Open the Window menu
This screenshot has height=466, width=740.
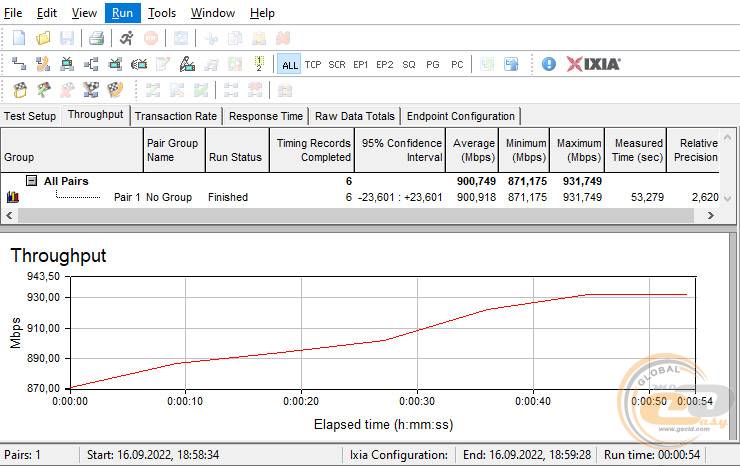pos(212,13)
